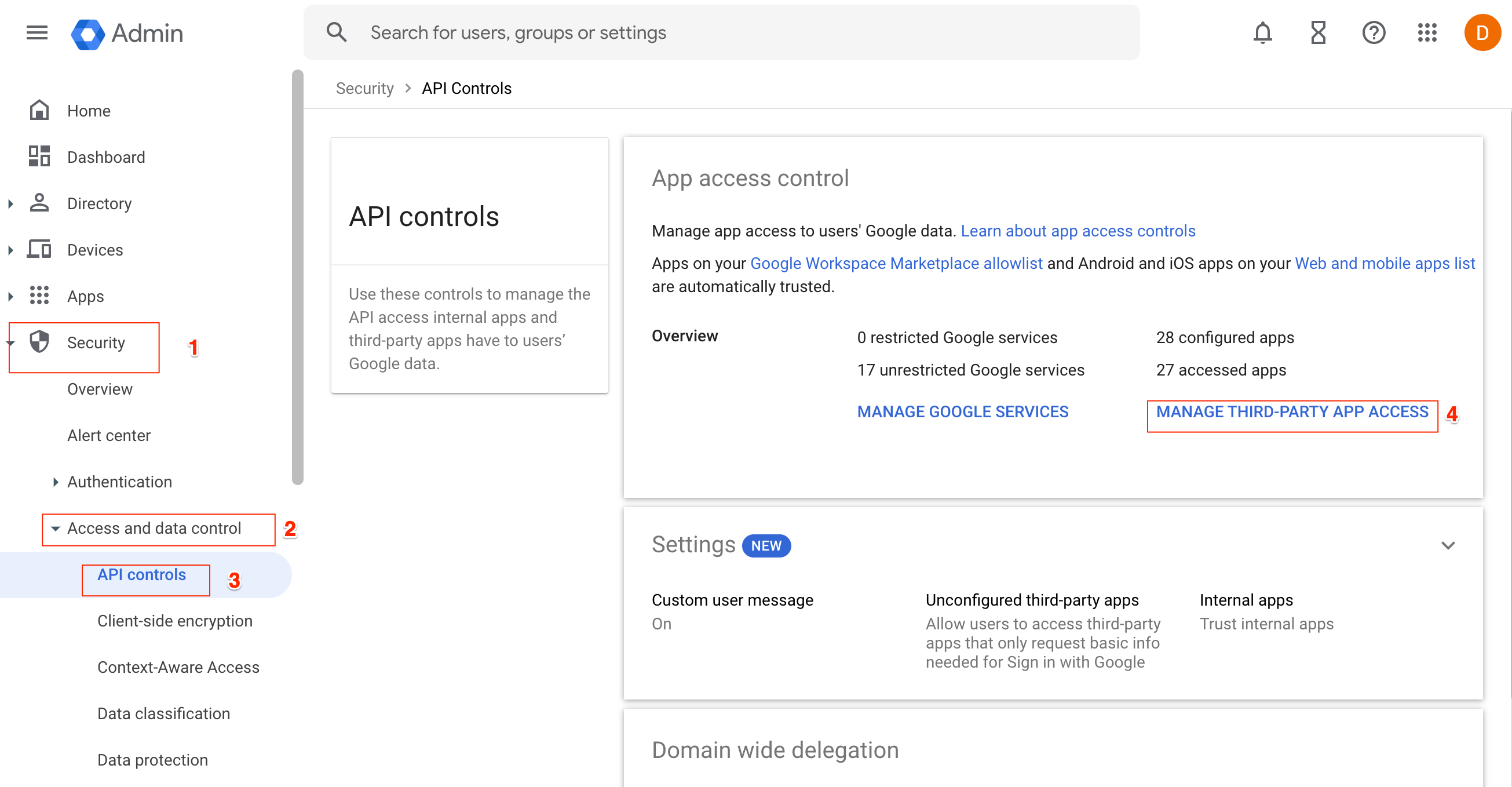1512x787 pixels.
Task: Click the Home icon in the sidebar
Action: click(x=39, y=110)
